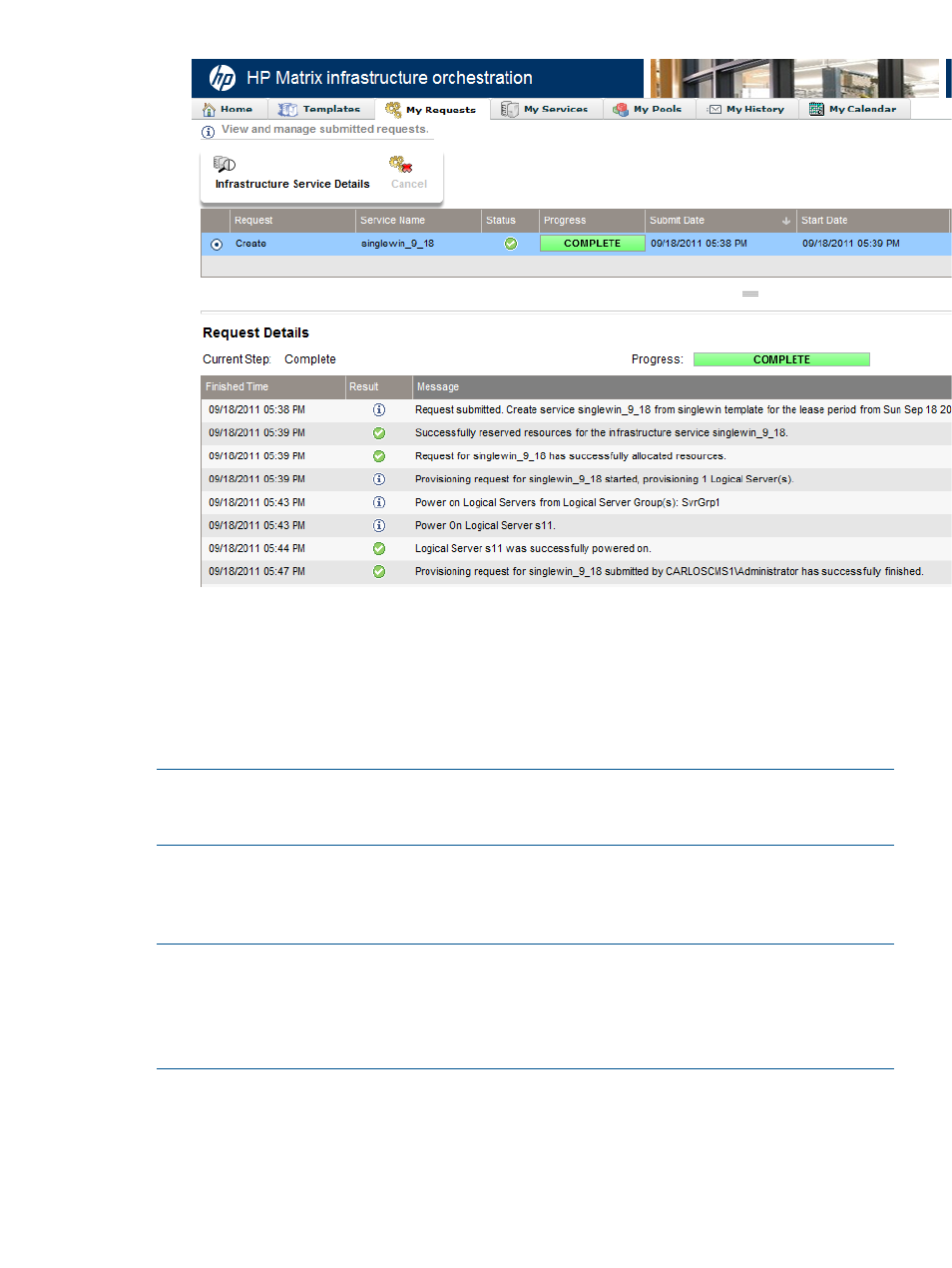Viewport: 952px width, 1268px height.
Task: Click check icon for 'successfully powered on'
Action: tap(379, 548)
